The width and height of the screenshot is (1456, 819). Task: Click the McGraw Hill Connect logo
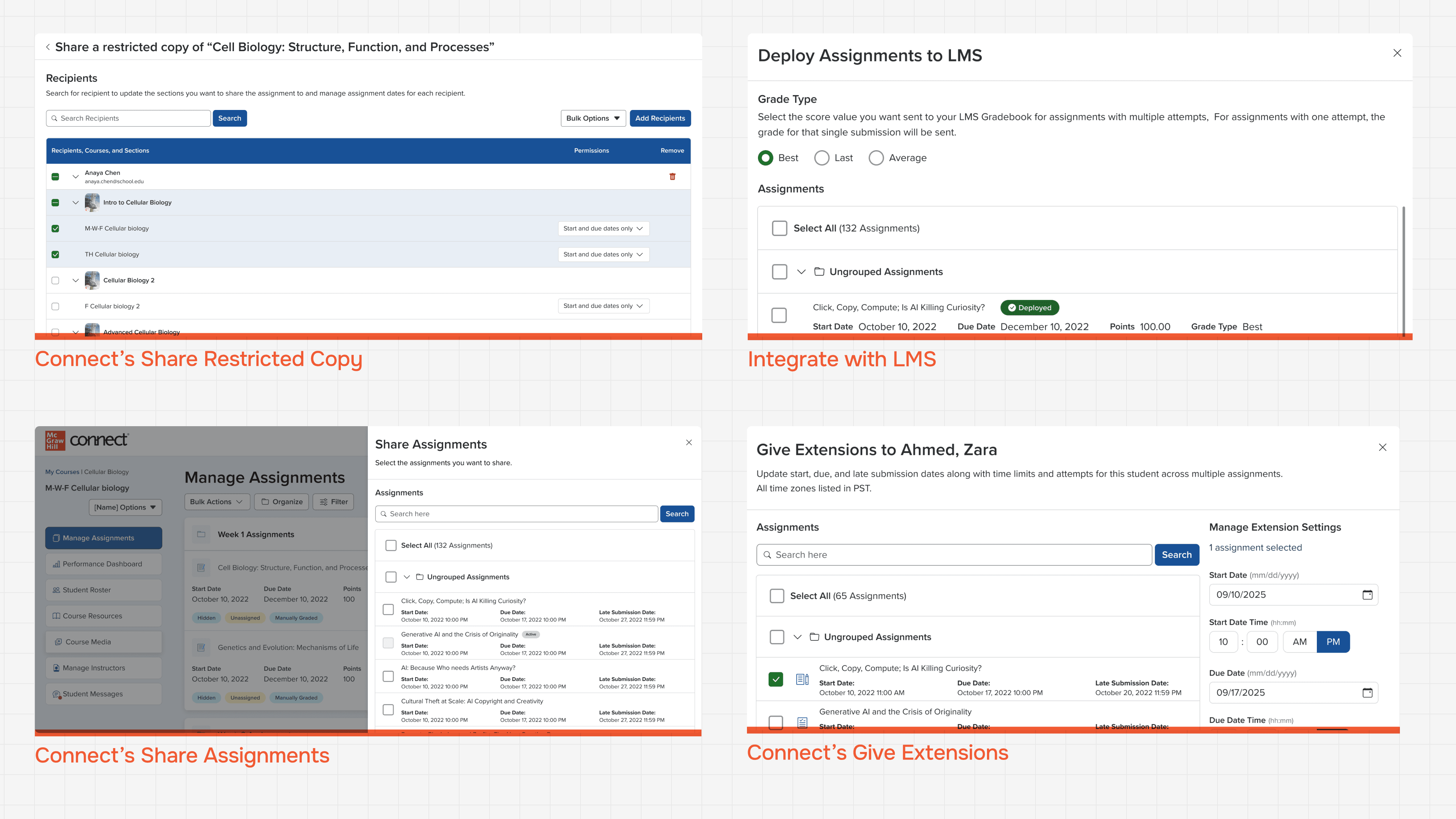87,440
